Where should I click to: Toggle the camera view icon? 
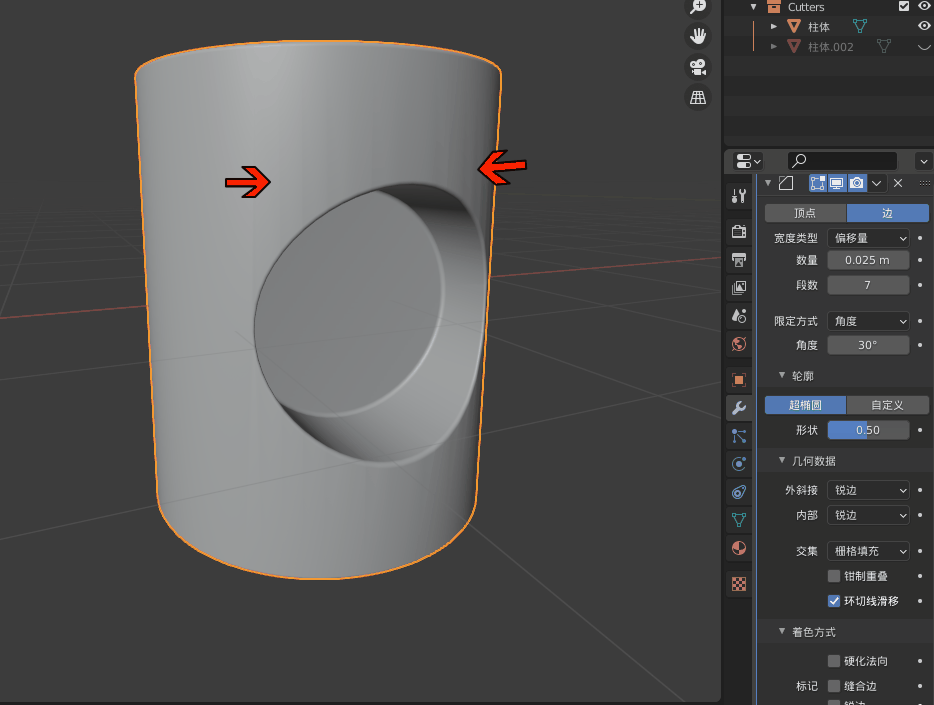[698, 67]
